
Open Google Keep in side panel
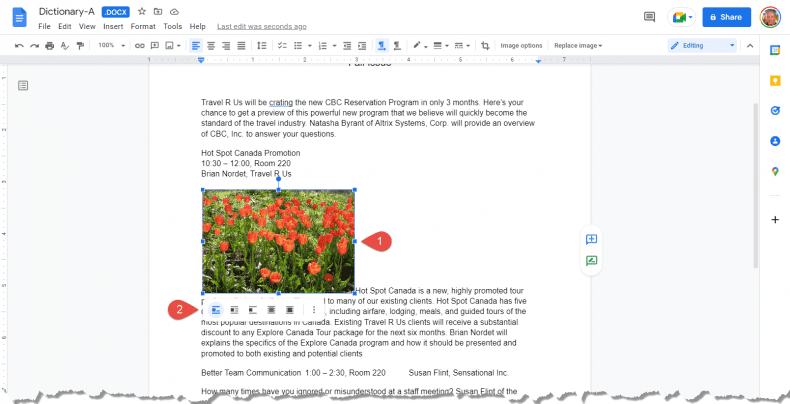pos(775,80)
